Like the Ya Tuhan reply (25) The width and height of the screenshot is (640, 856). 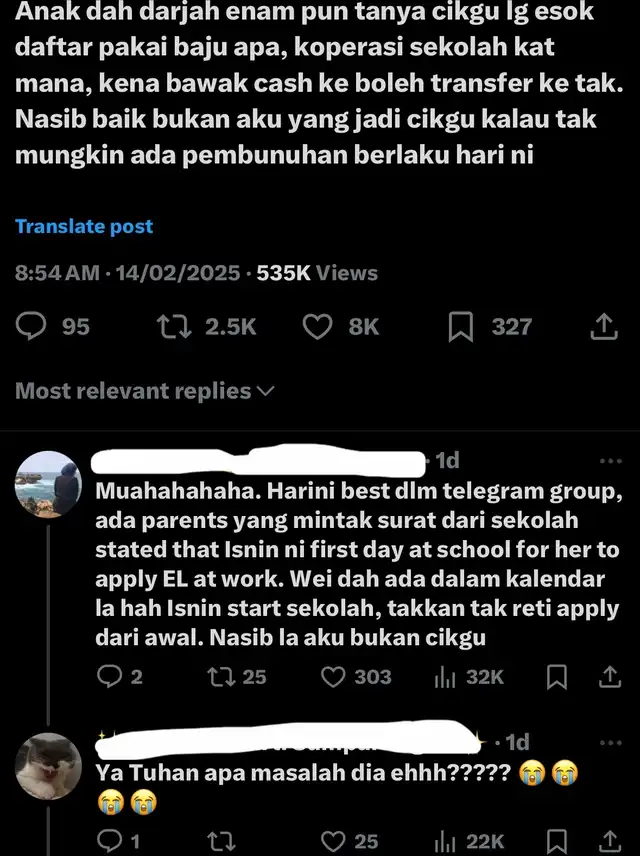coord(349,841)
